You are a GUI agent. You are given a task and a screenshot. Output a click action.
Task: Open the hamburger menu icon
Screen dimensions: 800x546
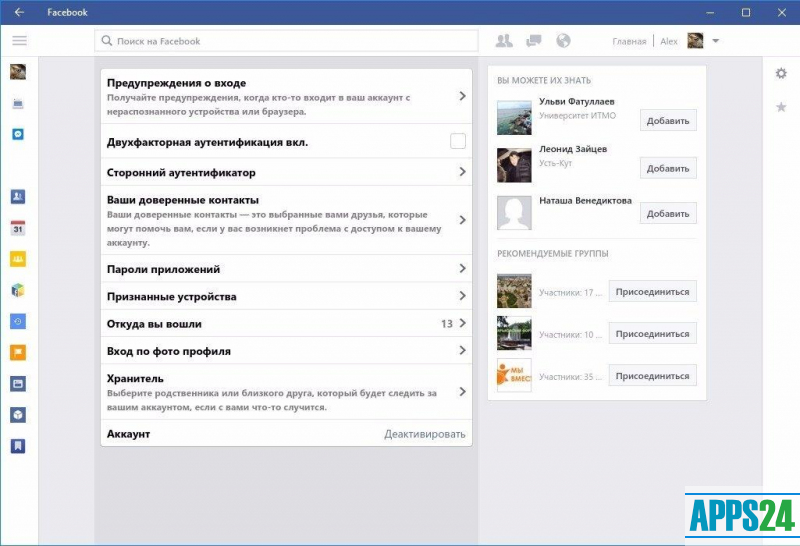point(19,40)
